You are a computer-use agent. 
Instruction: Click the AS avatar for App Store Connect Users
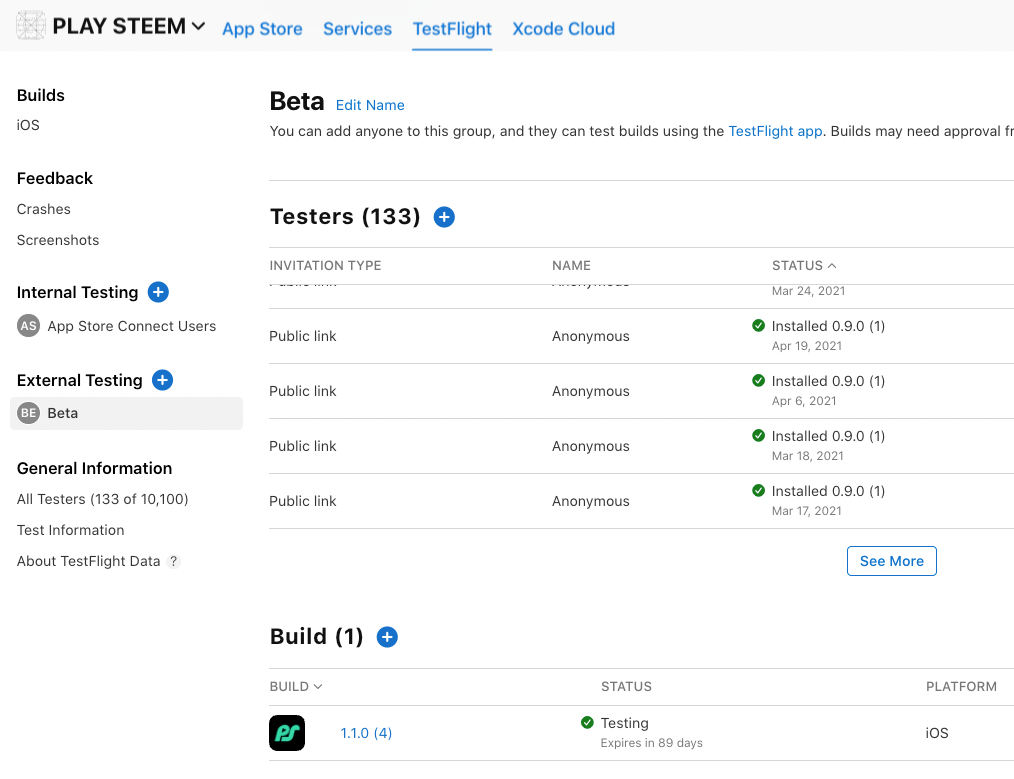(28, 326)
